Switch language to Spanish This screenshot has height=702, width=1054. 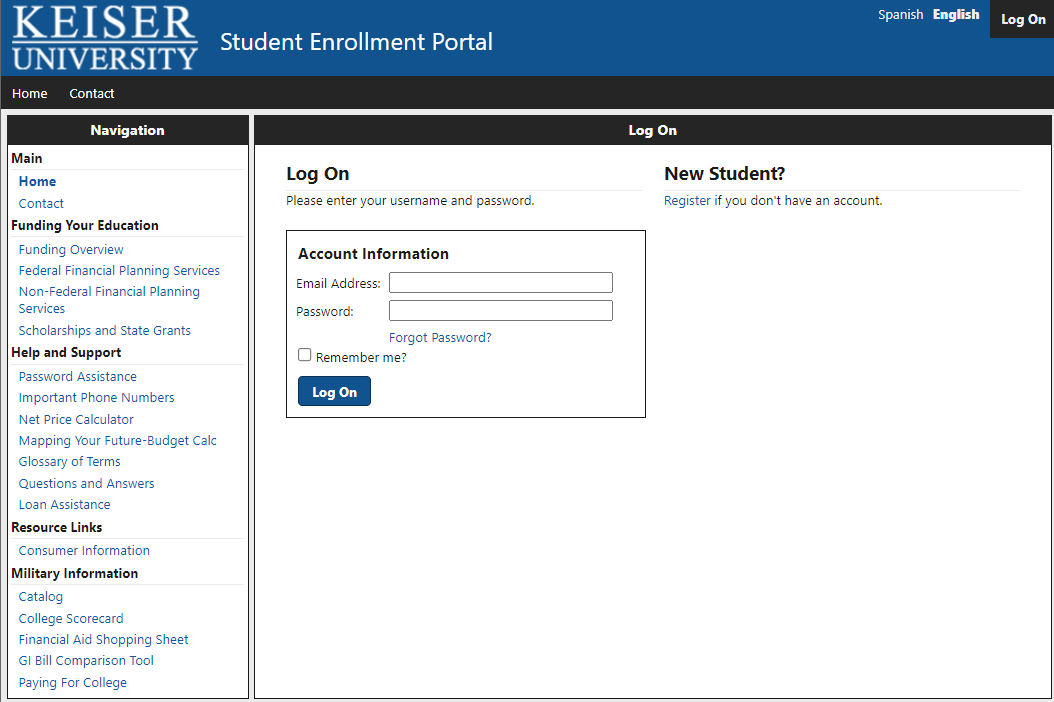[x=900, y=15]
